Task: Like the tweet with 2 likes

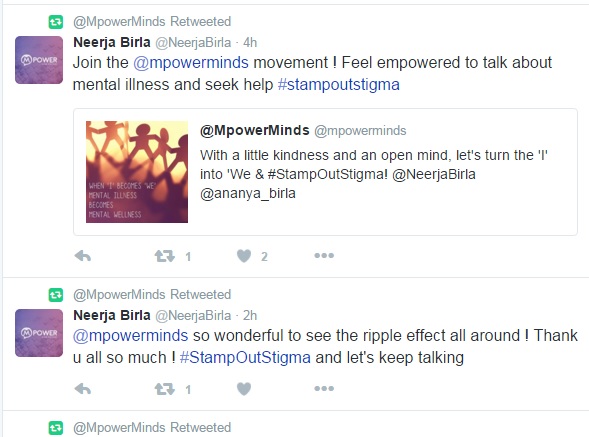Action: (244, 256)
